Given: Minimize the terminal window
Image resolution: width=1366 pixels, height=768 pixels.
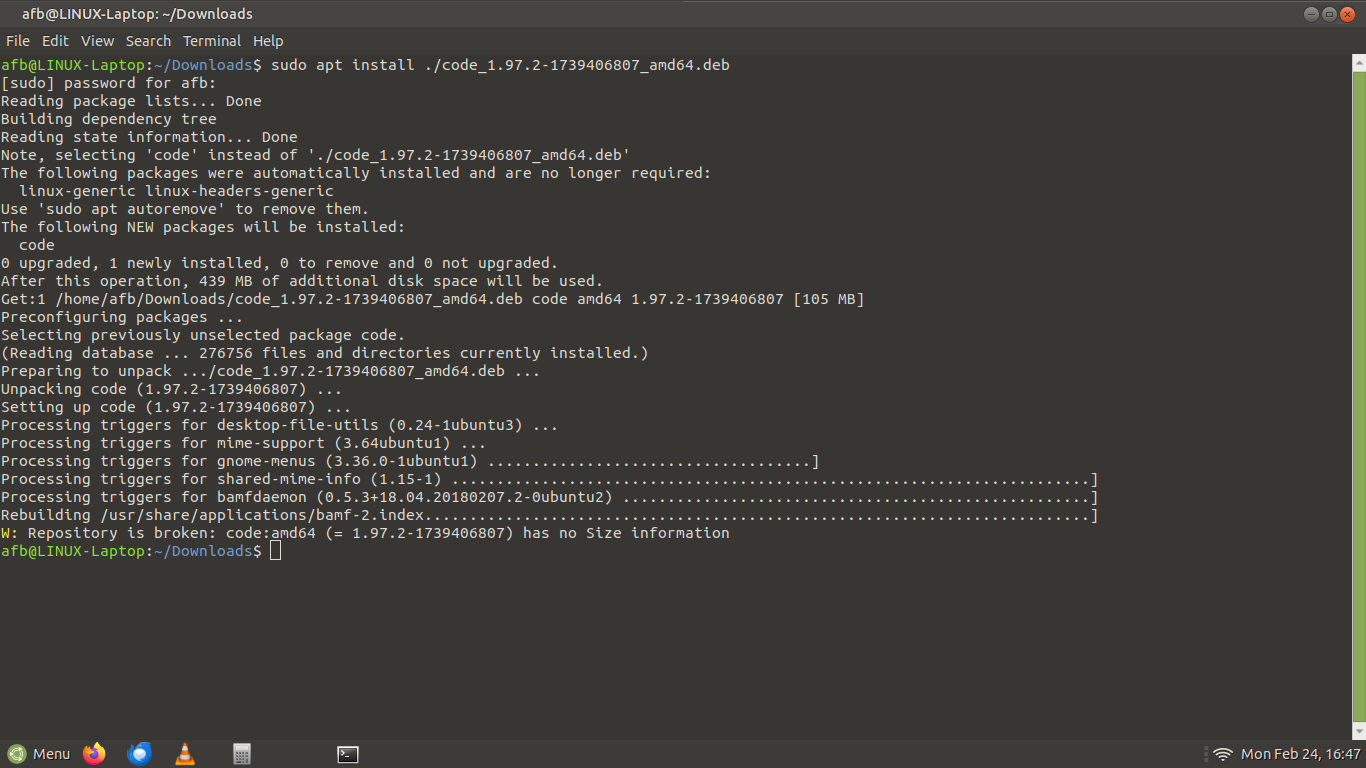Looking at the screenshot, I should point(1312,14).
